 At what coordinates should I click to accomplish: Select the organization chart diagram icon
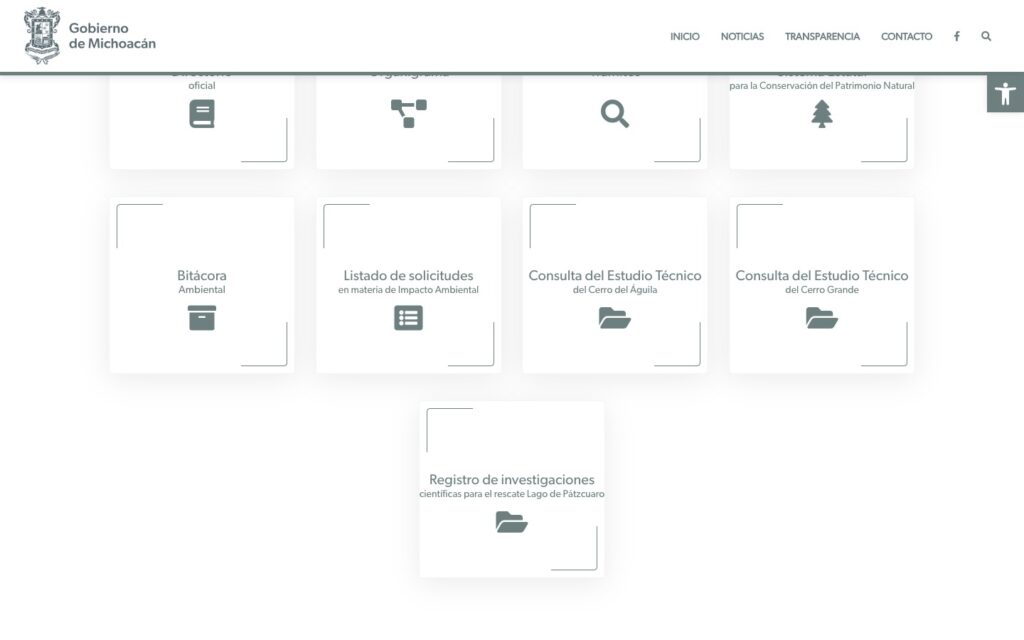(x=408, y=113)
